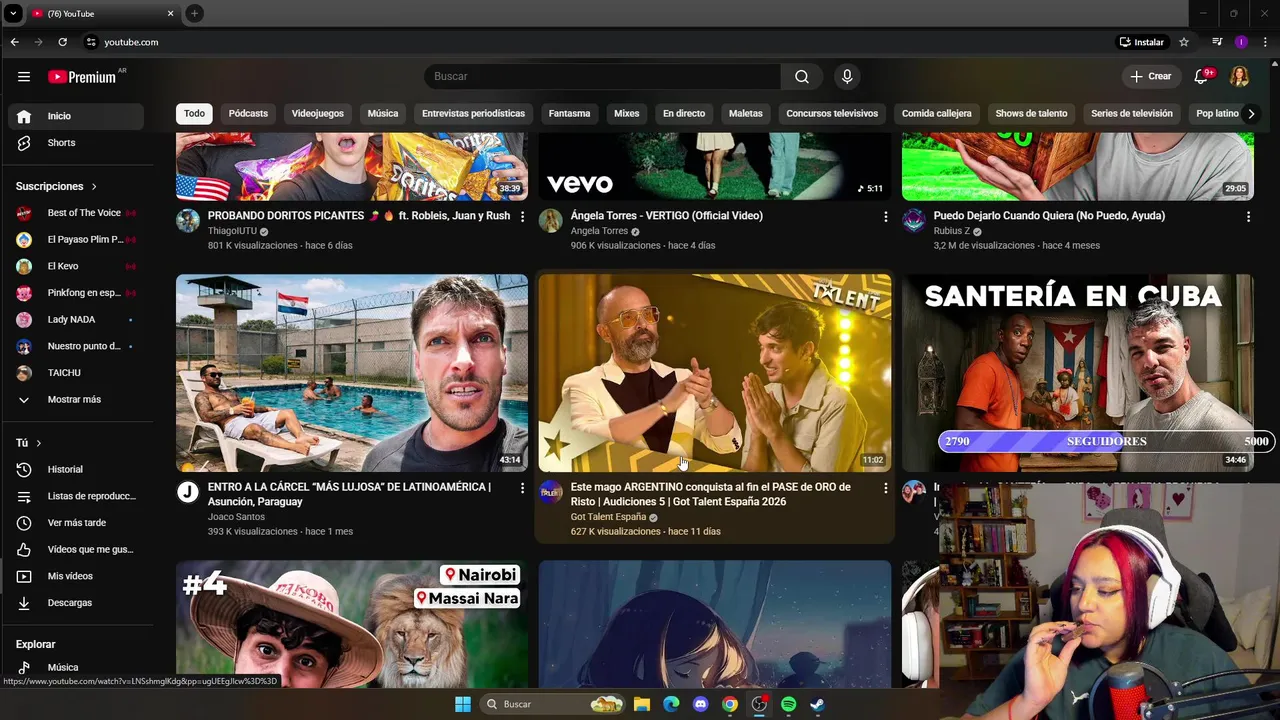
Task: Select the Shows de talento chip
Action: coord(1031,114)
